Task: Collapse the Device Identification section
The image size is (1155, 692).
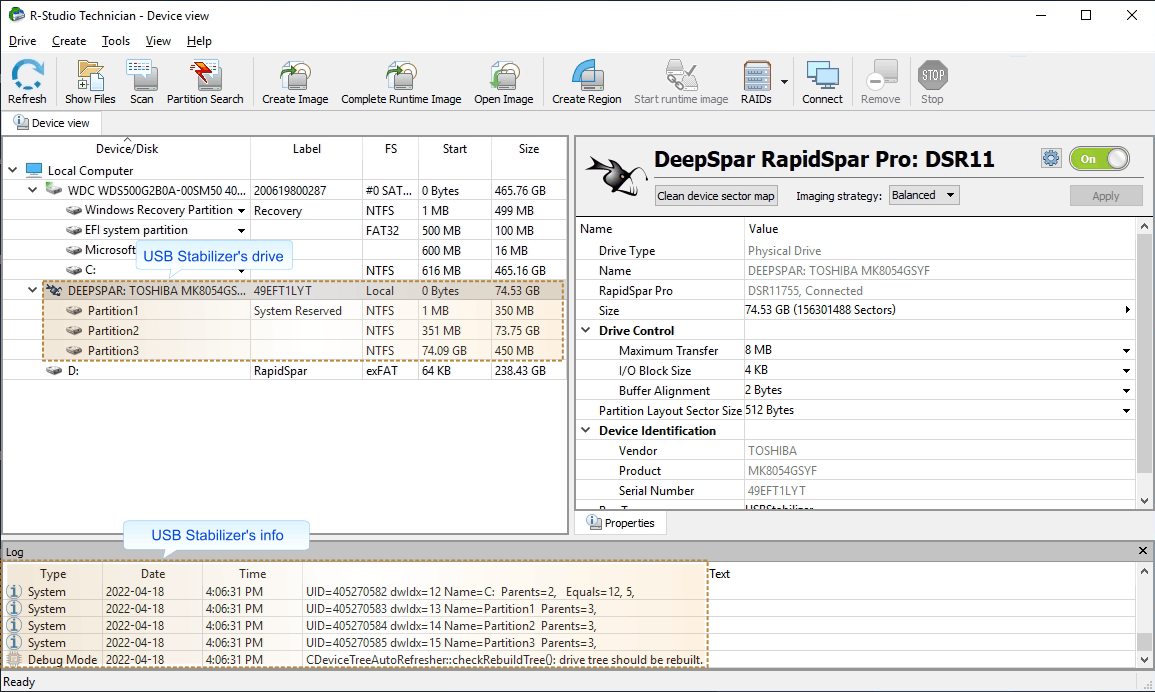Action: click(x=586, y=430)
